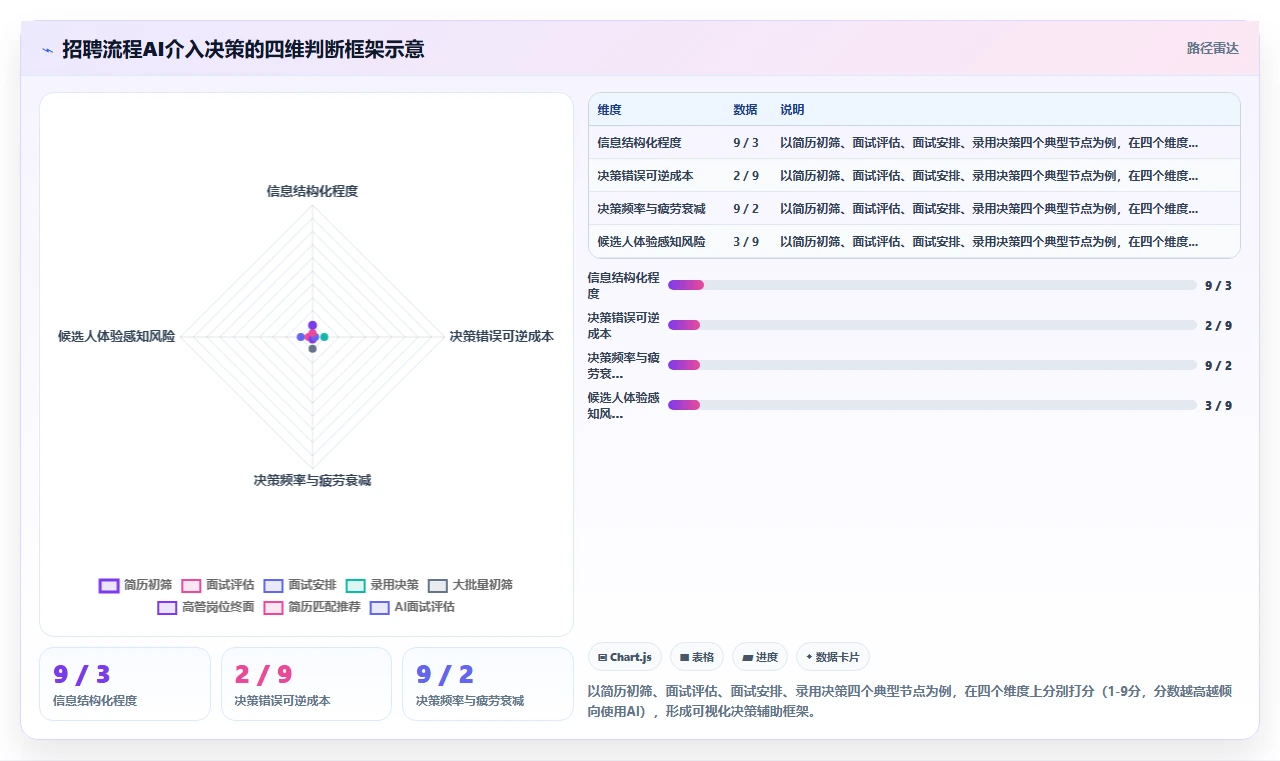This screenshot has width=1280, height=761.
Task: Click the 数据 column header
Action: [x=745, y=110]
